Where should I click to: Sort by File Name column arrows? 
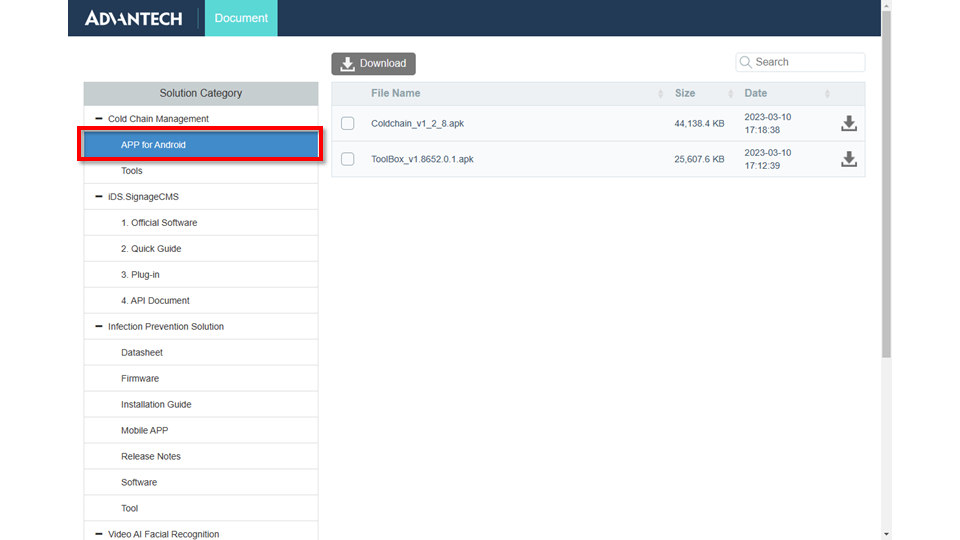[660, 94]
